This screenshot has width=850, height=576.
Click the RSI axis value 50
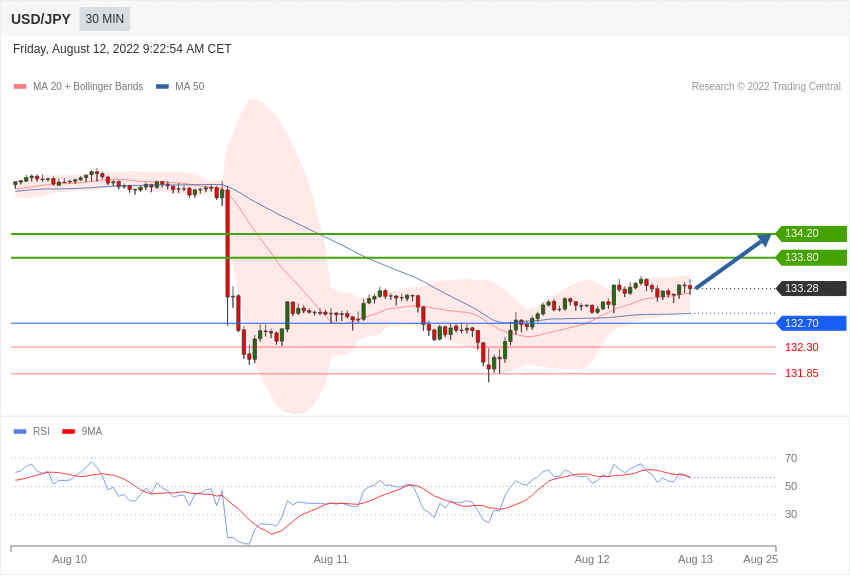(791, 487)
